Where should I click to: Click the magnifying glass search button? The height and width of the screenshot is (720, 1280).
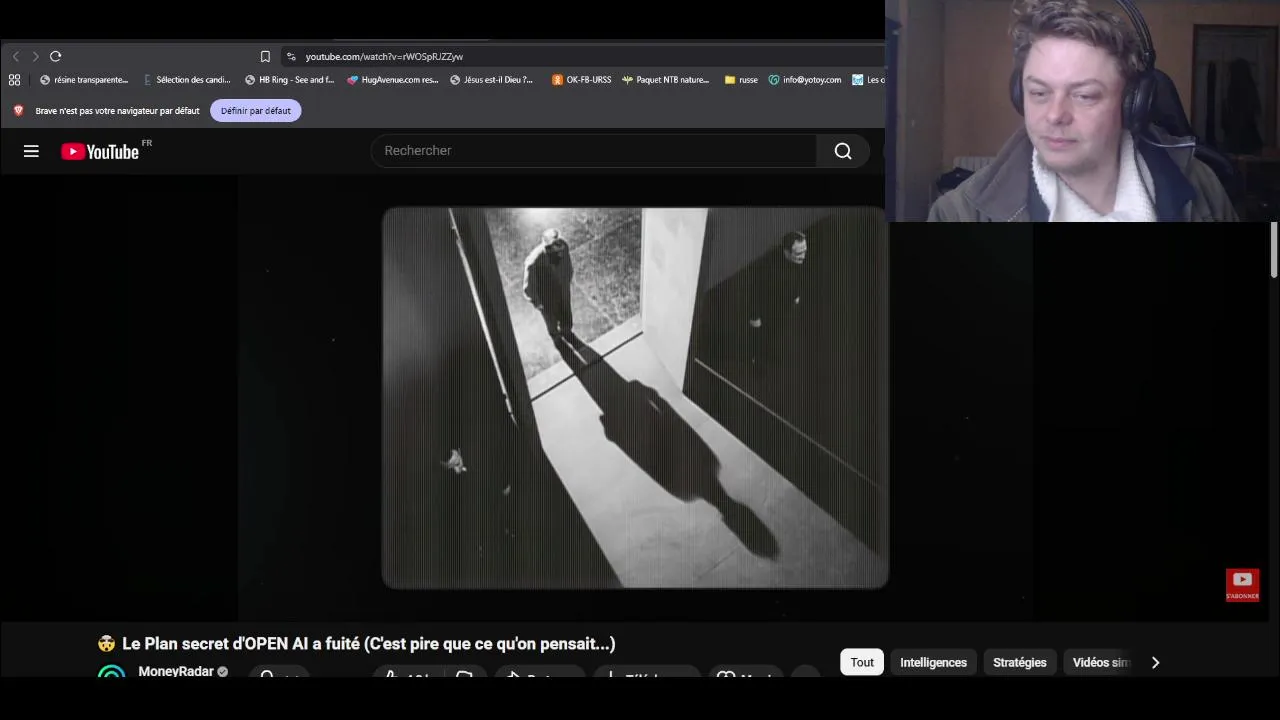[x=843, y=151]
